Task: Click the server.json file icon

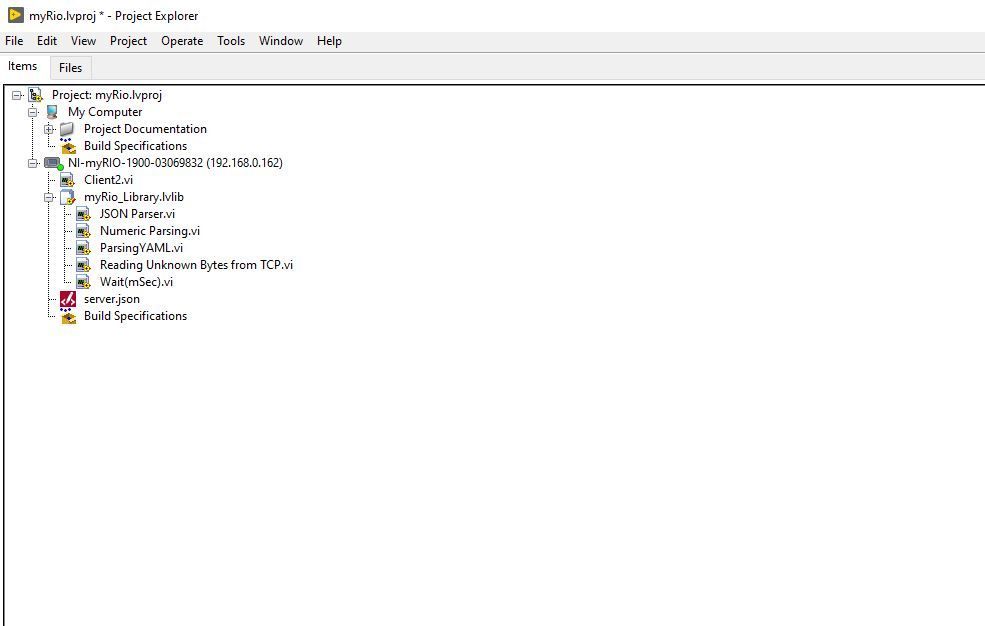Action: [x=68, y=299]
